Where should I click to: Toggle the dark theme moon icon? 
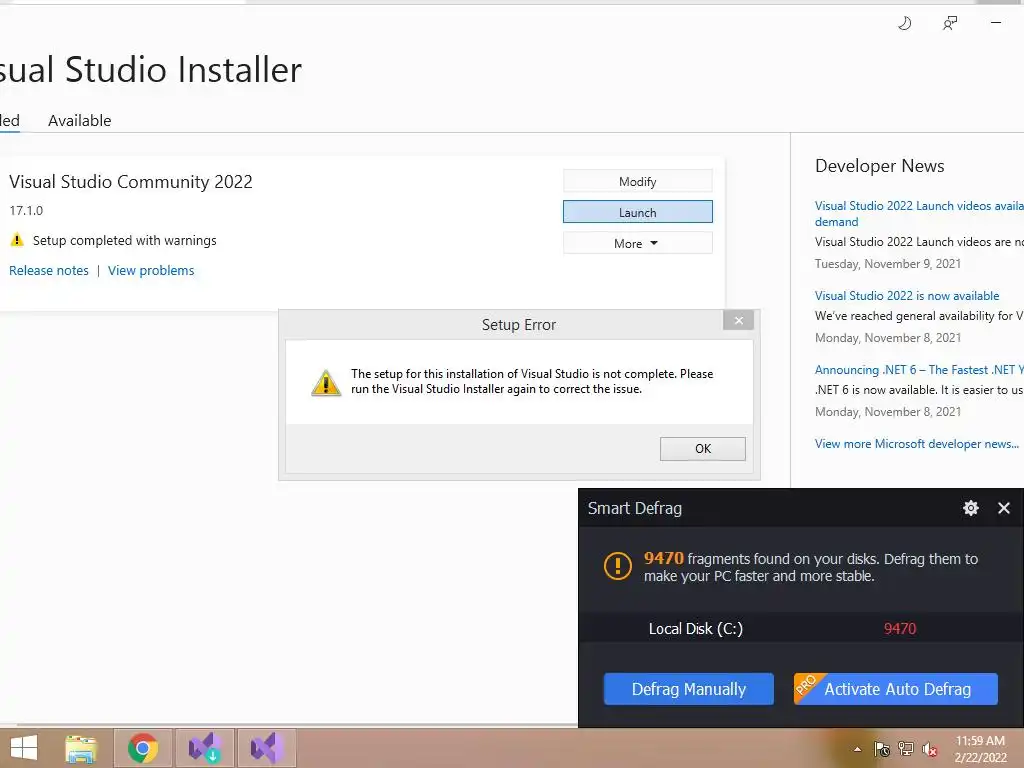(x=904, y=24)
